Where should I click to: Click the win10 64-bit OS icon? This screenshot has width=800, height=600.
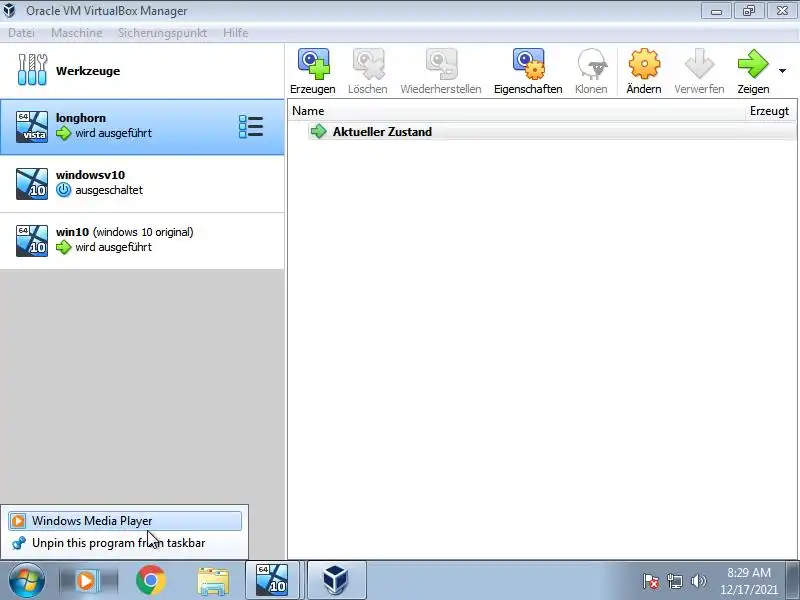click(32, 241)
